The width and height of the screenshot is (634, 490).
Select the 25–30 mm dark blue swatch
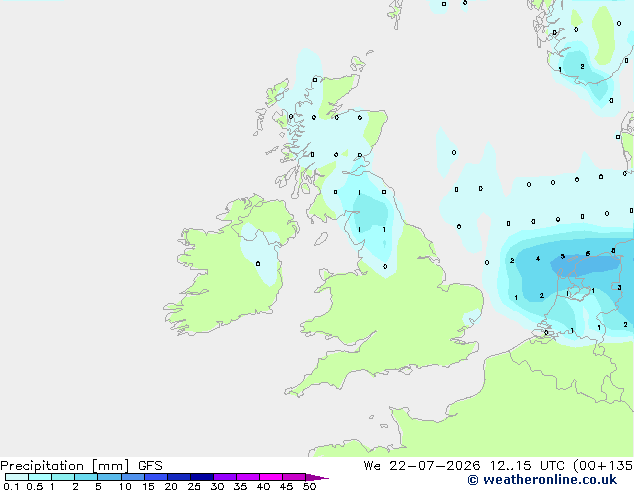[202, 477]
